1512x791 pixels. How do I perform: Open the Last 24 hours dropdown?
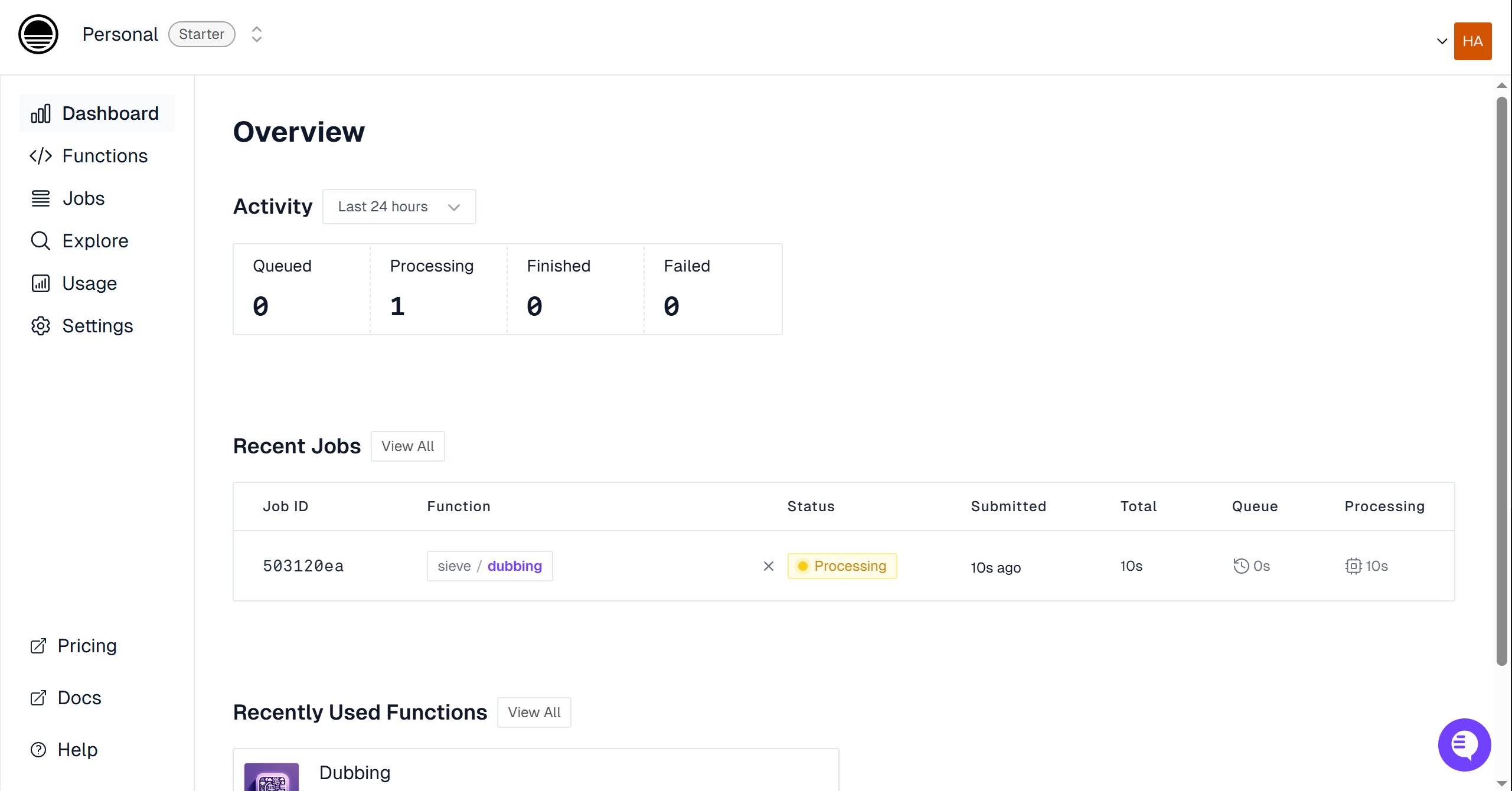point(399,207)
